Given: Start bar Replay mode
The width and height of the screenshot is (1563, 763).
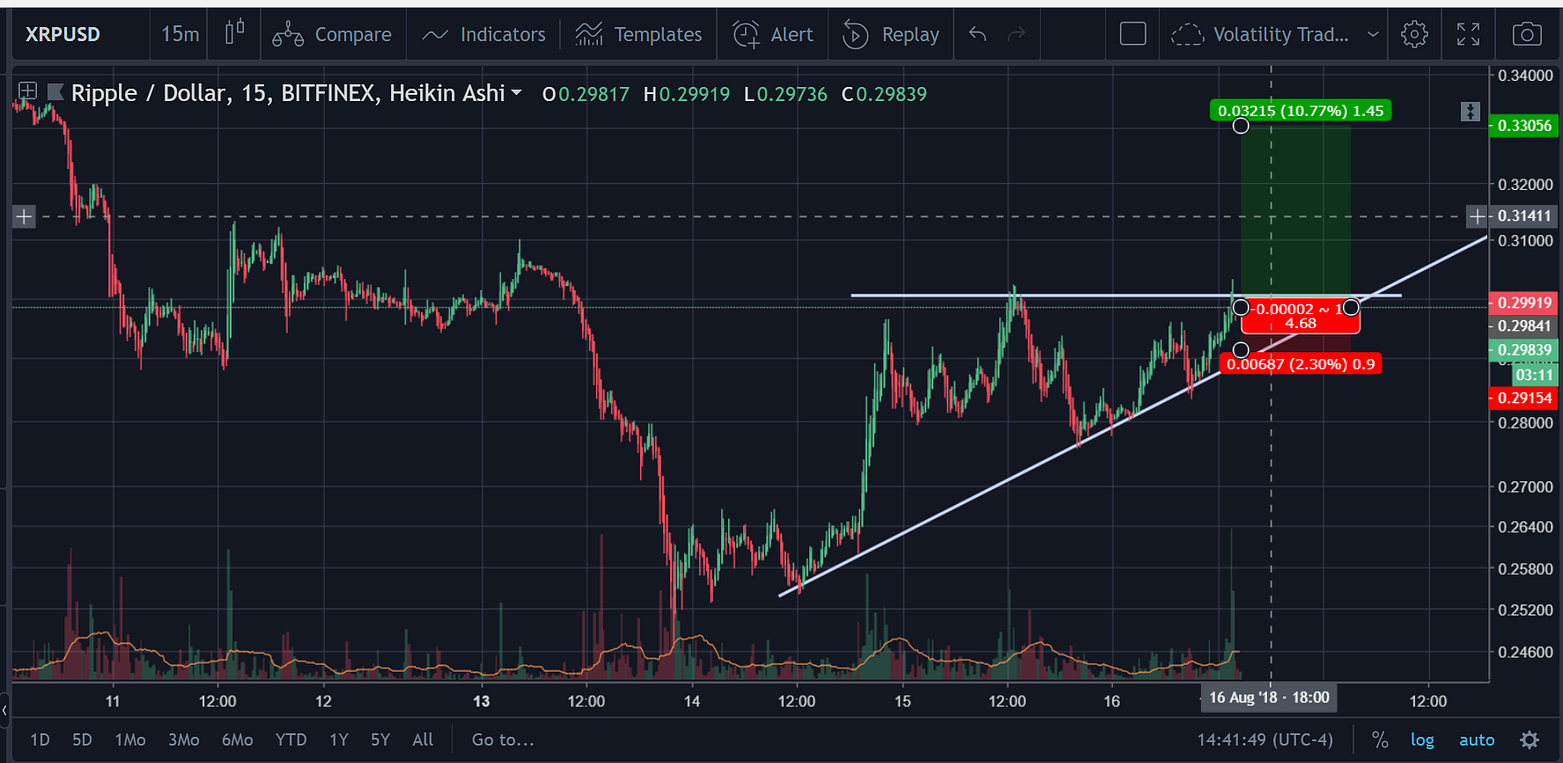Looking at the screenshot, I should coord(891,34).
